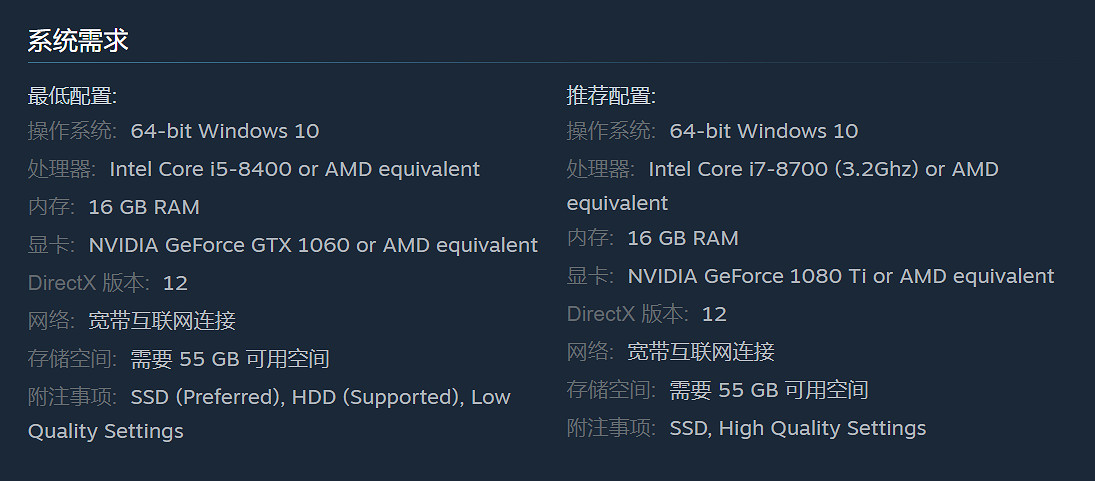
Task: Click the 最低配置 column title
Action: 72,96
